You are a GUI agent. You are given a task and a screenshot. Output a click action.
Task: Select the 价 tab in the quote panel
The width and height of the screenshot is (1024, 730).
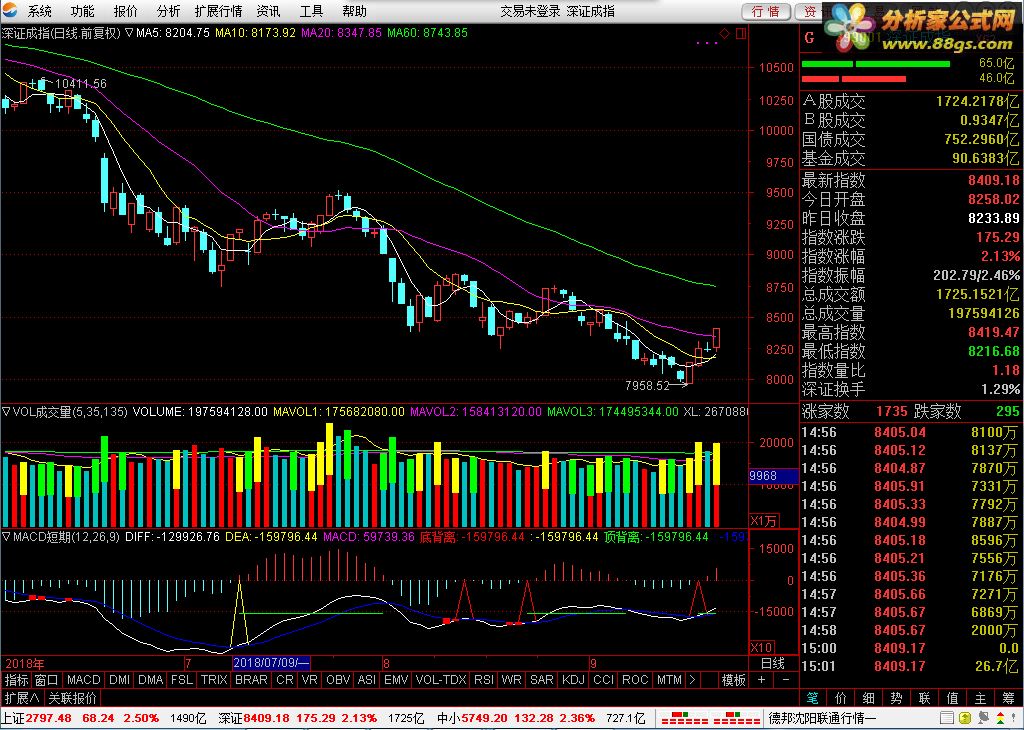pyautogui.click(x=841, y=698)
